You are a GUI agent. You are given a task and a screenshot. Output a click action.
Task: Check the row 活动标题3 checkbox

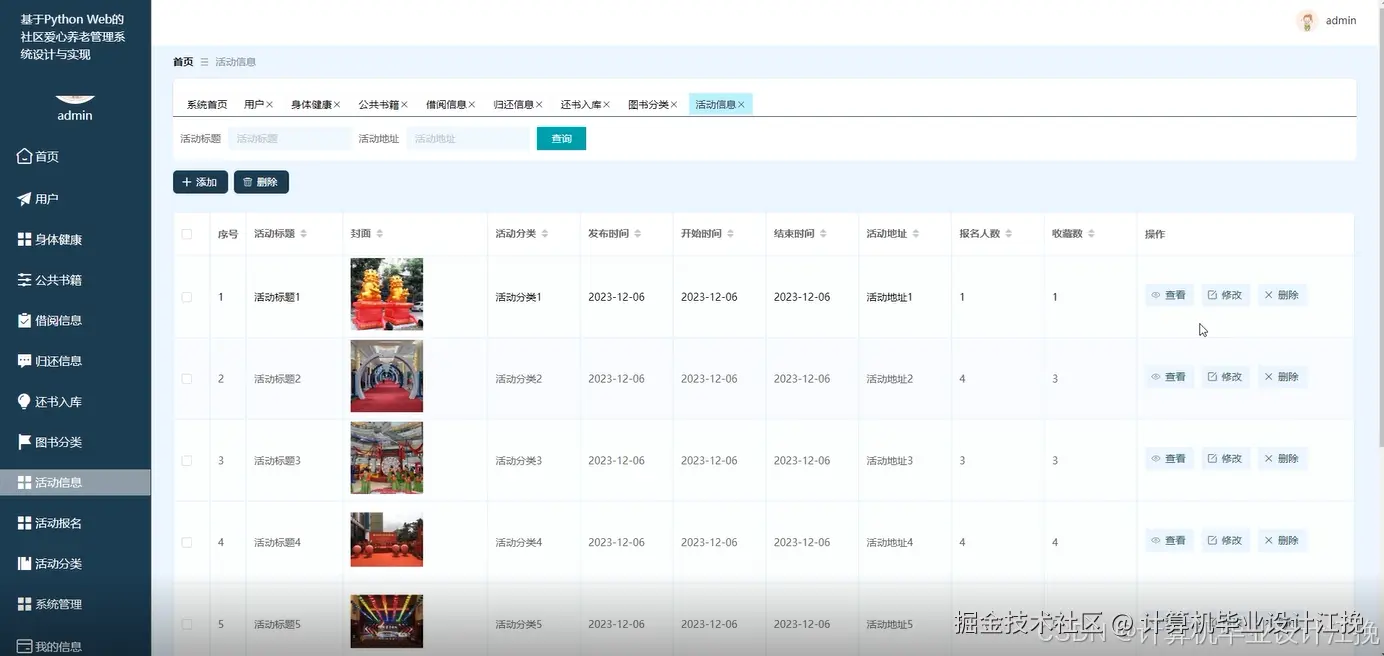point(187,461)
